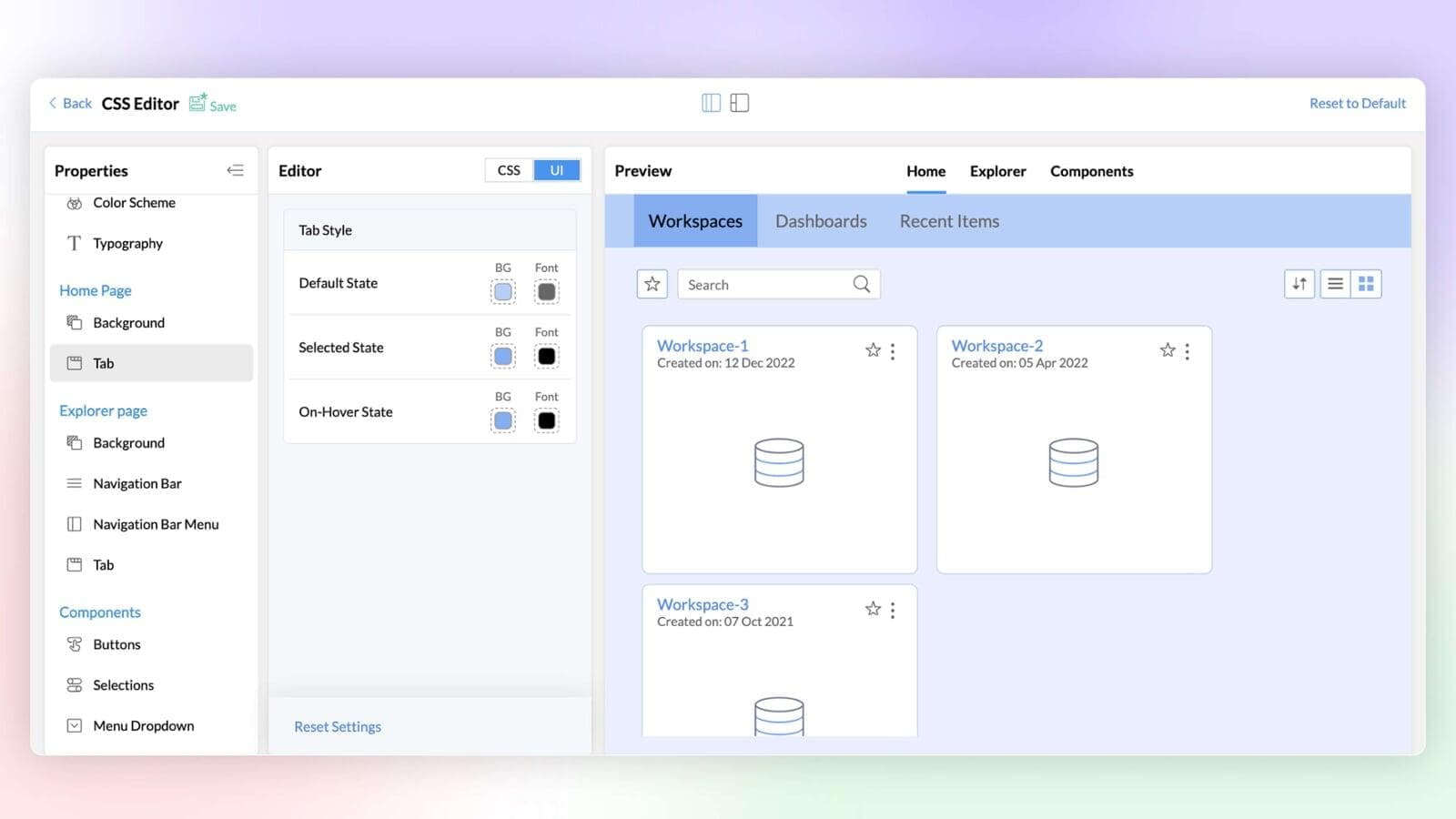The image size is (1456, 819).
Task: Click Created on: 07 Oct 2021 text
Action: [725, 622]
